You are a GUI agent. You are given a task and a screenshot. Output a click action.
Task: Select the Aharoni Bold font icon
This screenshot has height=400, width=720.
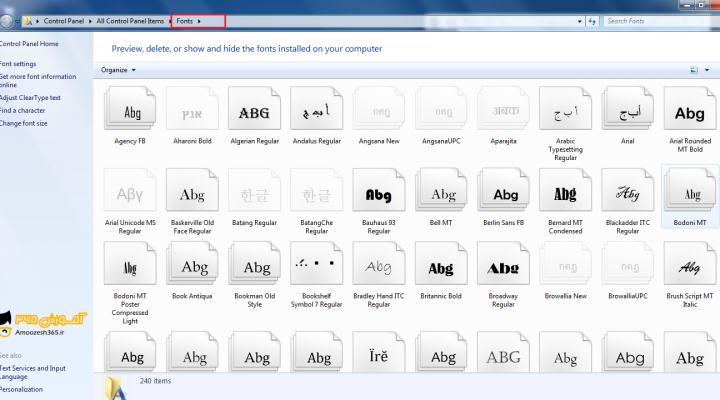(x=192, y=108)
